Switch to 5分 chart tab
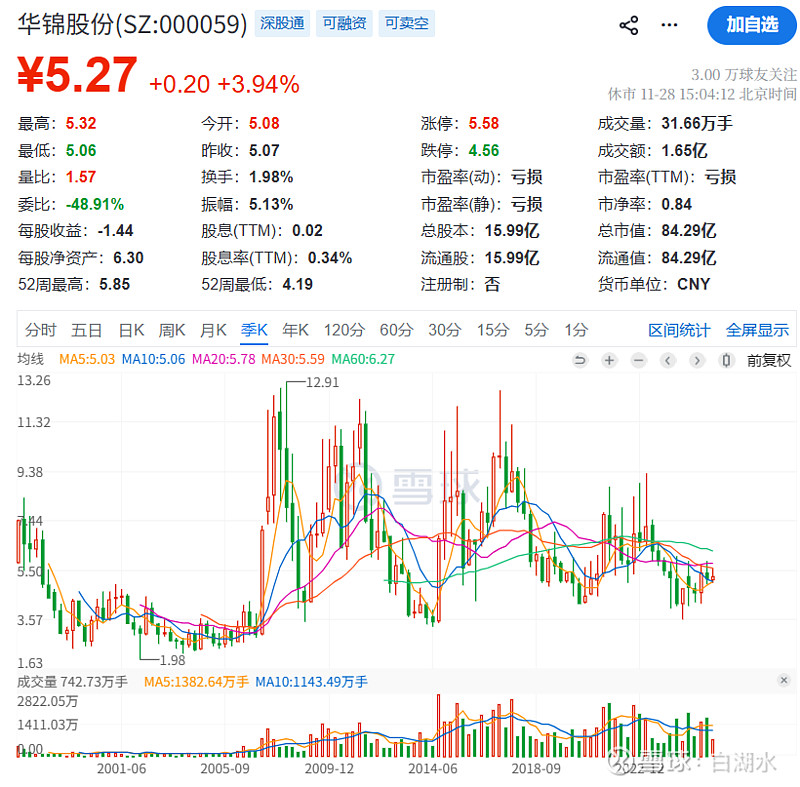 pos(536,330)
